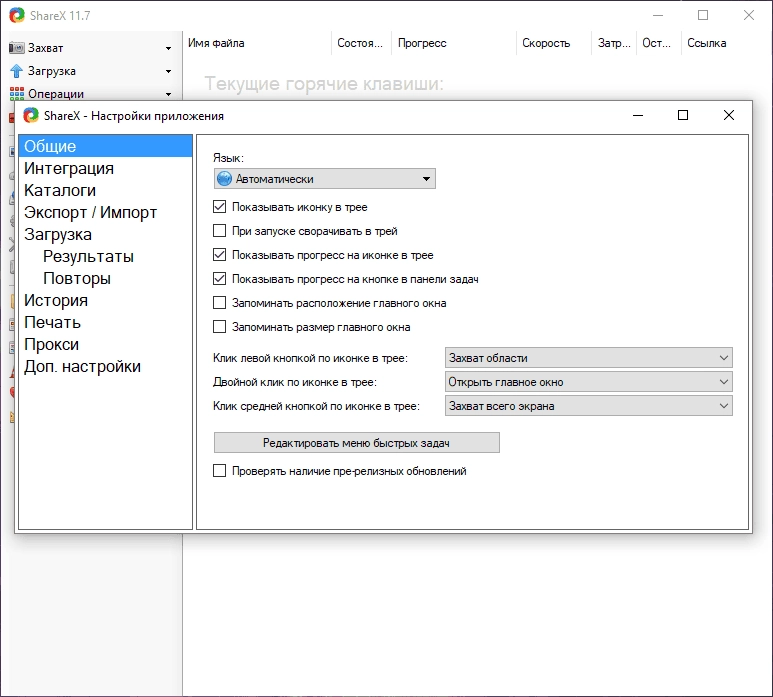Sort by the Прогресс column header
Image resolution: width=773 pixels, height=697 pixels.
click(454, 43)
